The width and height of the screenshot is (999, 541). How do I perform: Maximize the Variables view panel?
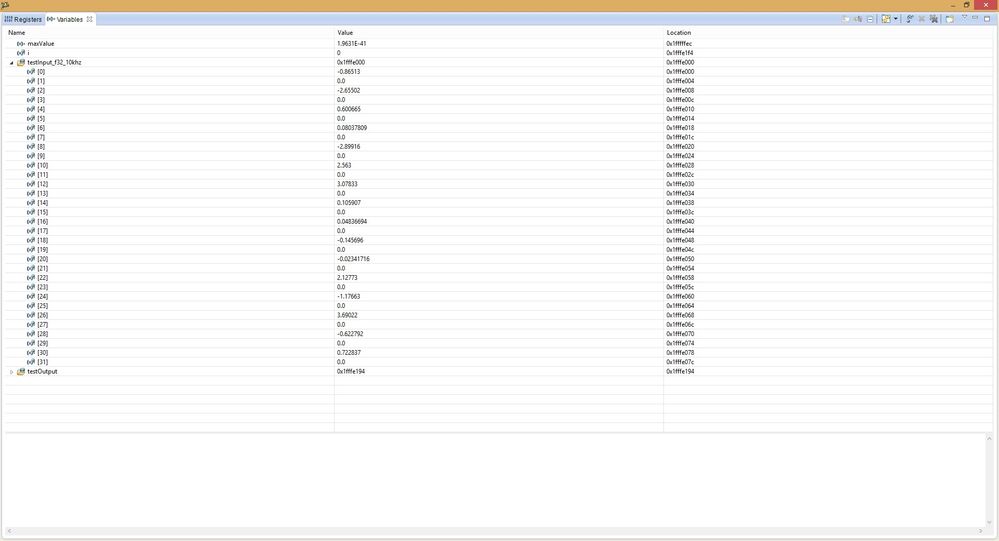coord(988,18)
